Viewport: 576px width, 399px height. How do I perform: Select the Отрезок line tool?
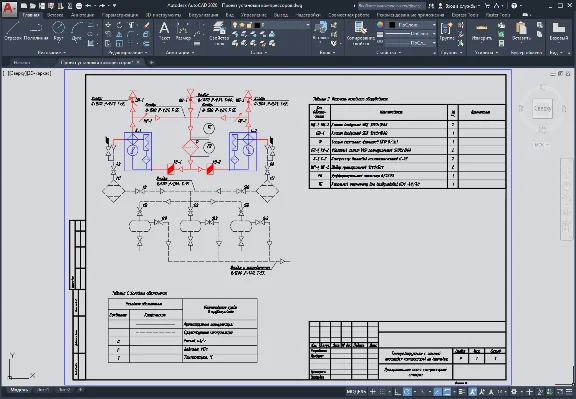[x=12, y=31]
